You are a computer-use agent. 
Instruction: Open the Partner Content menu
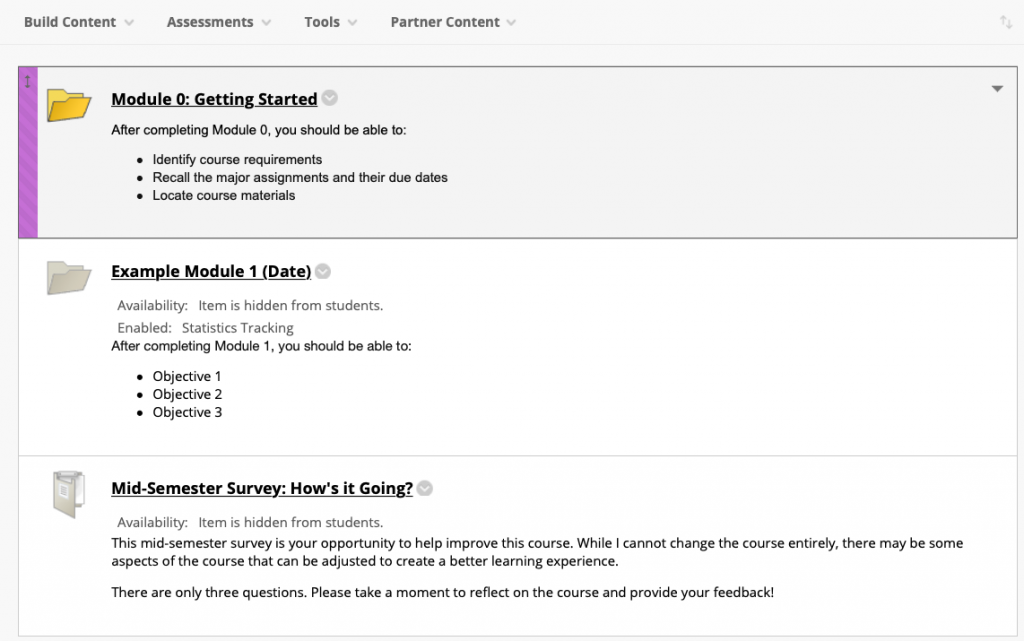pyautogui.click(x=453, y=22)
